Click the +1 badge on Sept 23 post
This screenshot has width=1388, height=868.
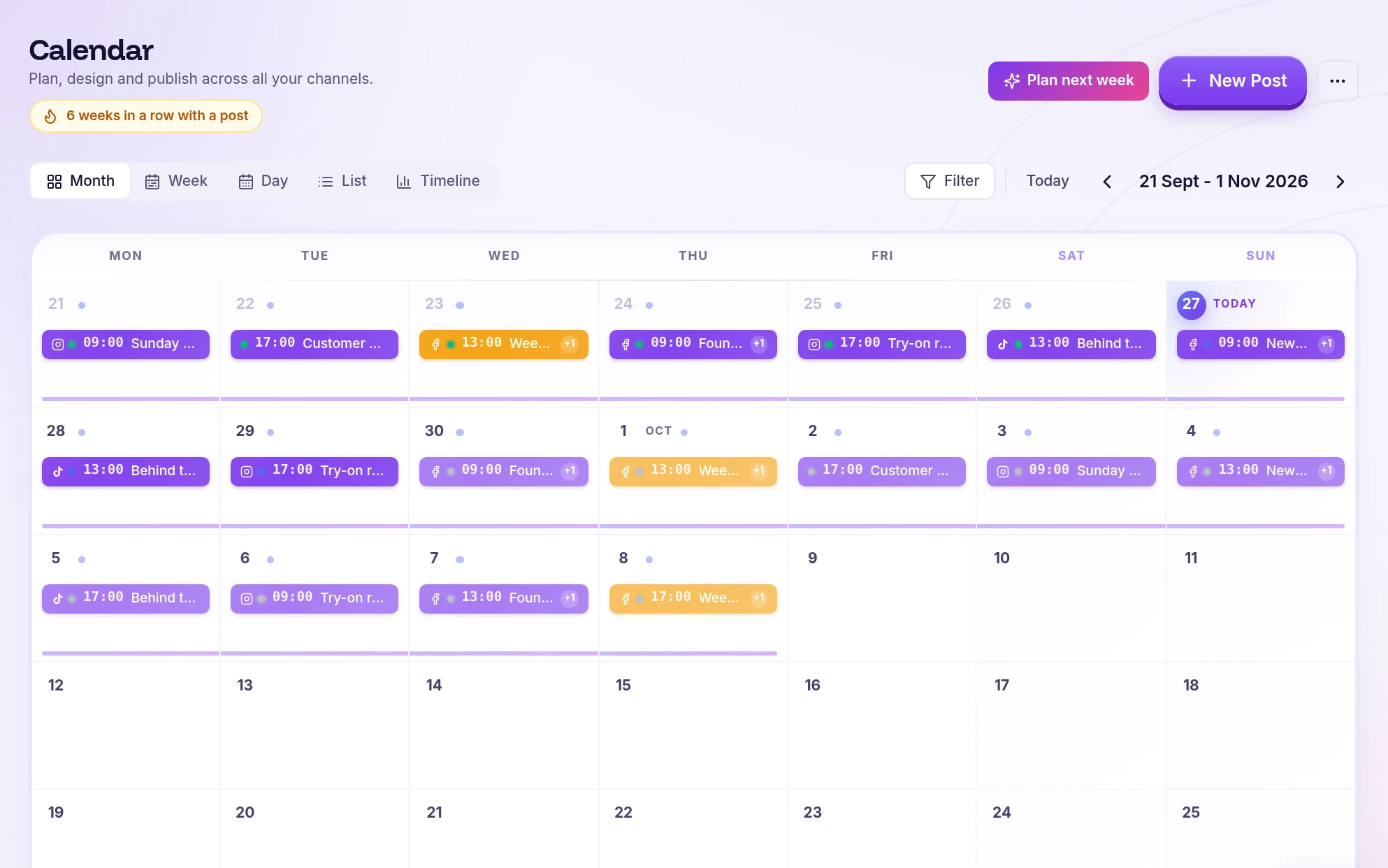point(570,344)
